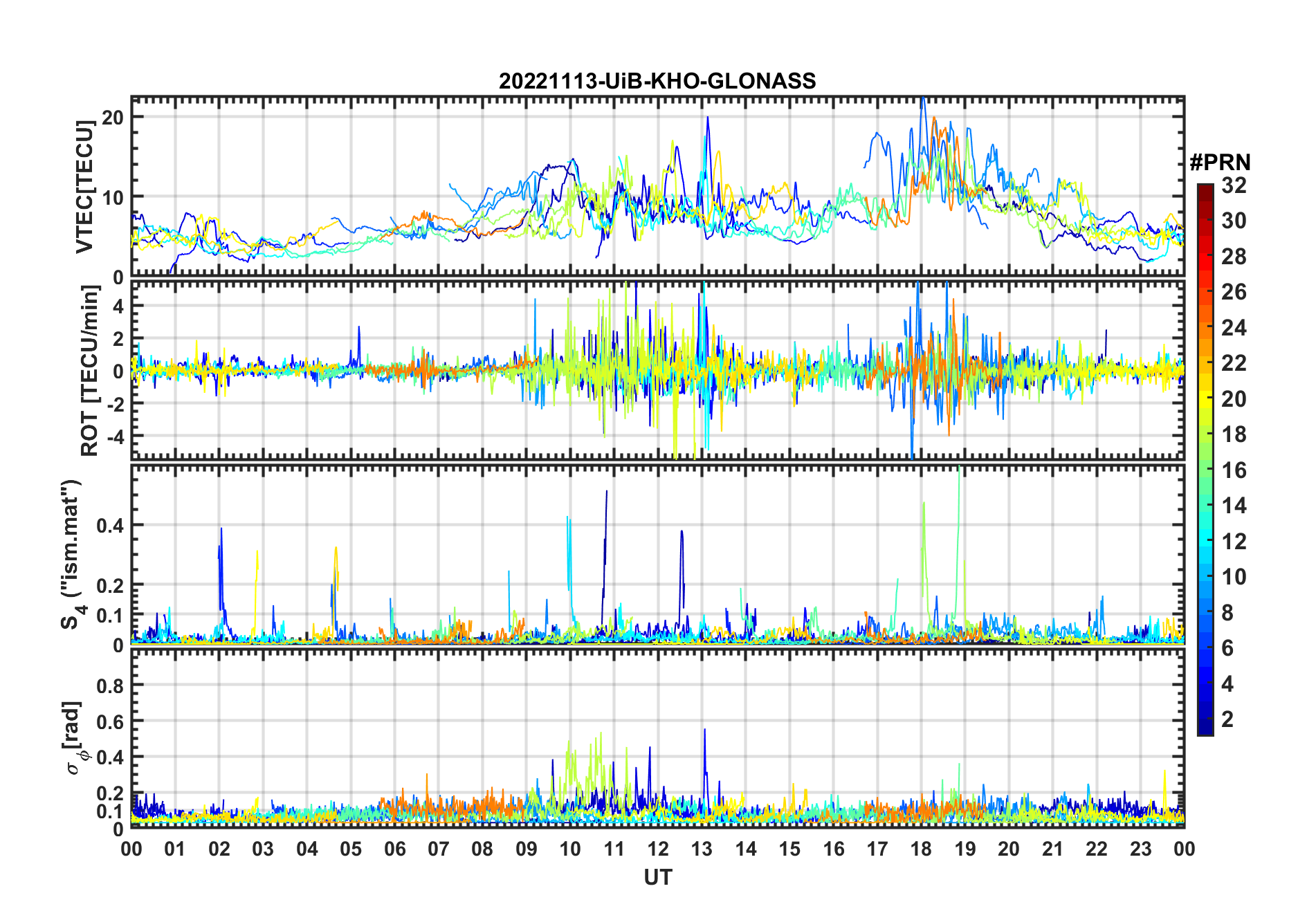
Task: Click the colorbar tick label 18
Action: pos(1234,434)
